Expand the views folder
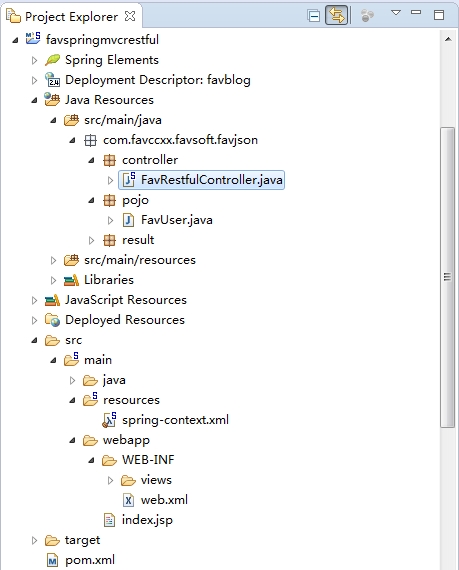 (x=110, y=481)
